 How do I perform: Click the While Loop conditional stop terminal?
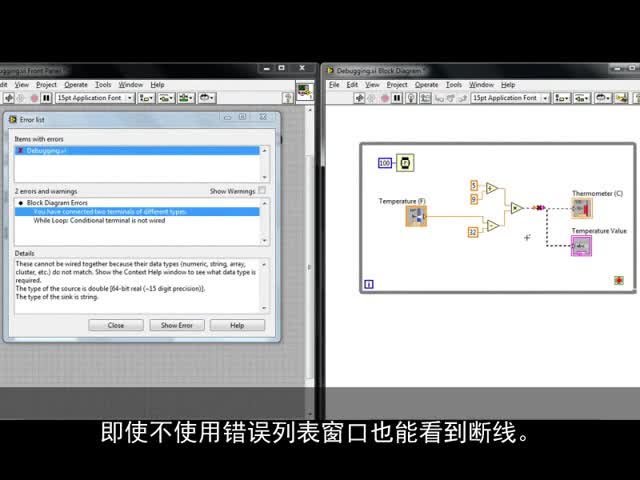click(619, 280)
